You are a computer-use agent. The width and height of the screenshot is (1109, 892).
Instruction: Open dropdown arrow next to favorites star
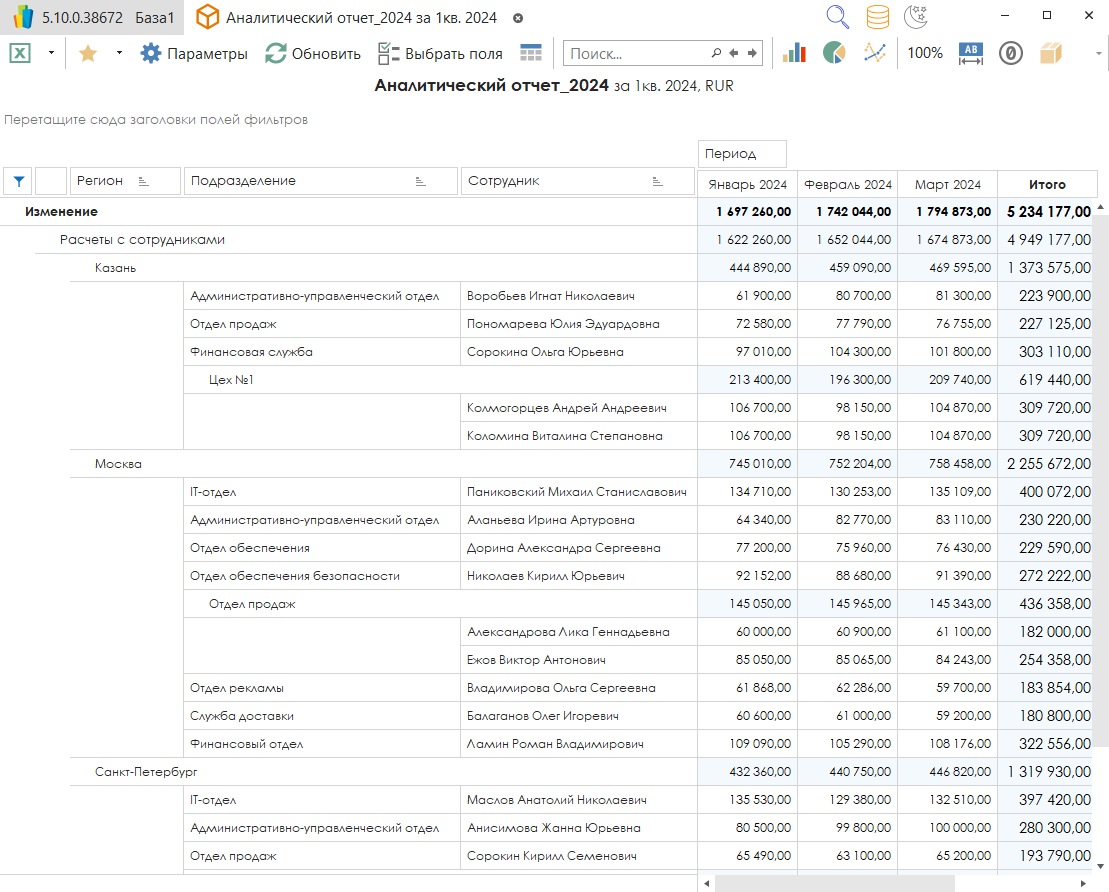[119, 54]
